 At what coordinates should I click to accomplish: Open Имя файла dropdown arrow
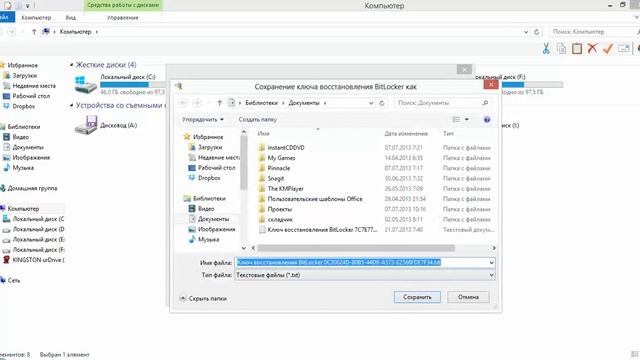tap(491, 262)
